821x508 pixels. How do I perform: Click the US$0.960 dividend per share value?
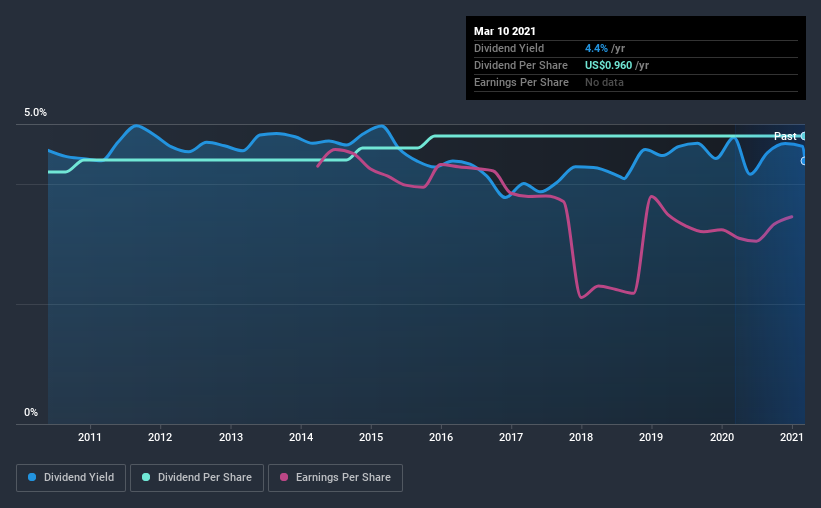tap(608, 65)
